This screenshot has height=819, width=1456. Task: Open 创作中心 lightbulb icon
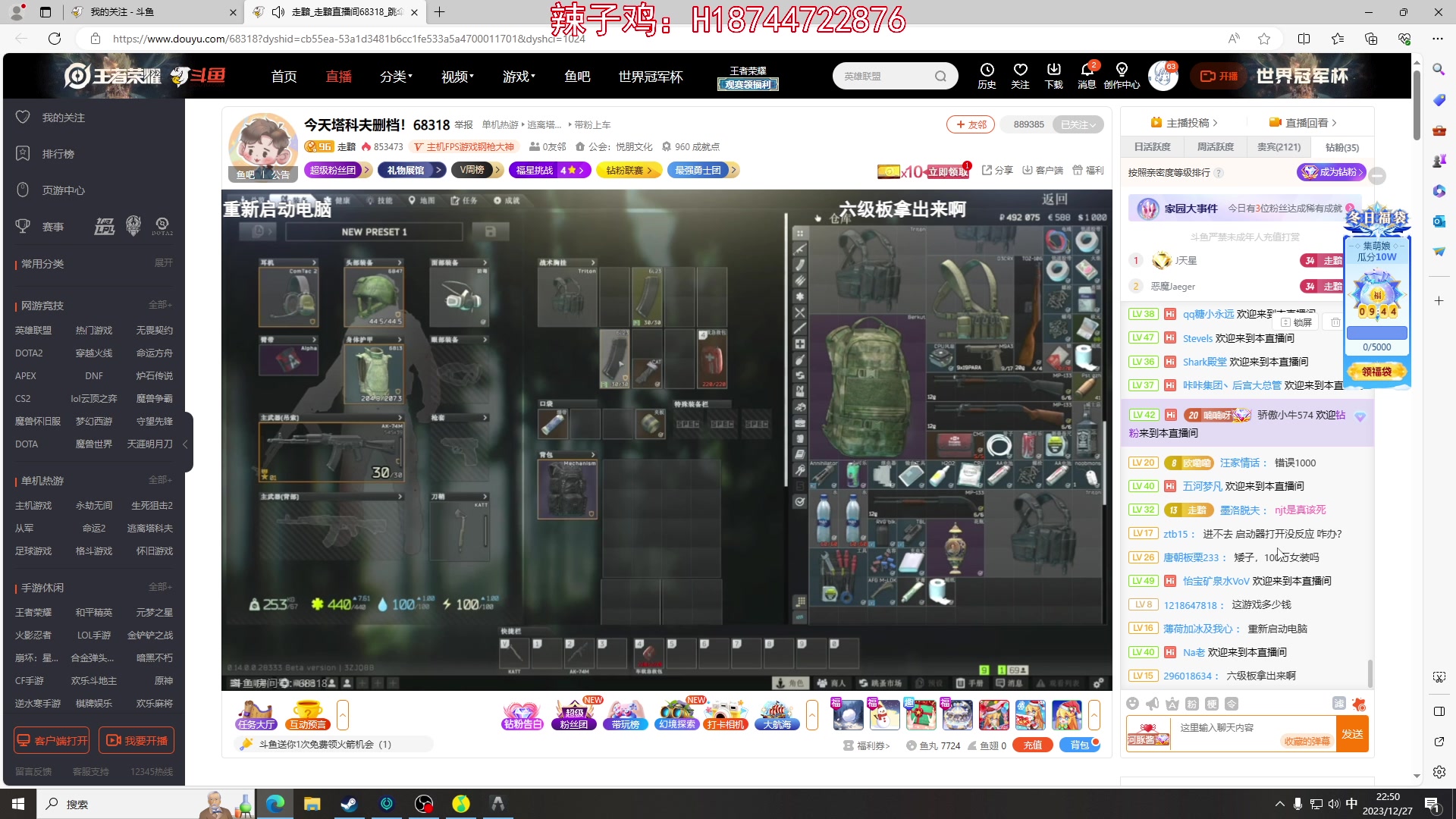[1122, 75]
